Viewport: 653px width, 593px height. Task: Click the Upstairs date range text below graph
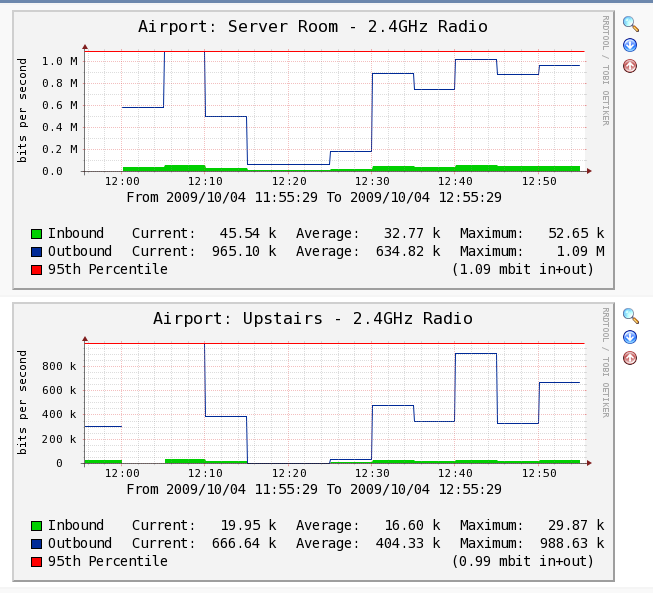314,490
